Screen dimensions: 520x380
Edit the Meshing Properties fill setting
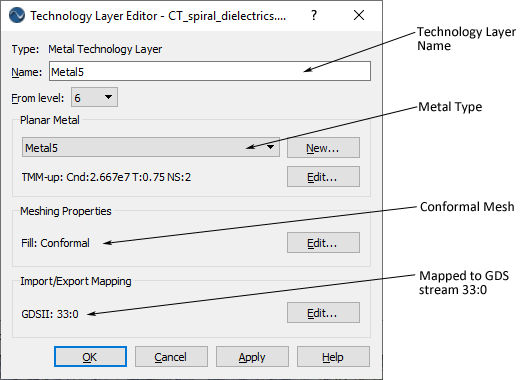point(323,243)
